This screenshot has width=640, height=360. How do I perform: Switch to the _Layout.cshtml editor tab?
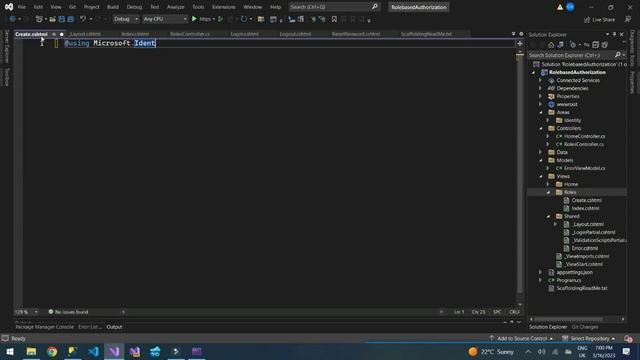pyautogui.click(x=85, y=34)
